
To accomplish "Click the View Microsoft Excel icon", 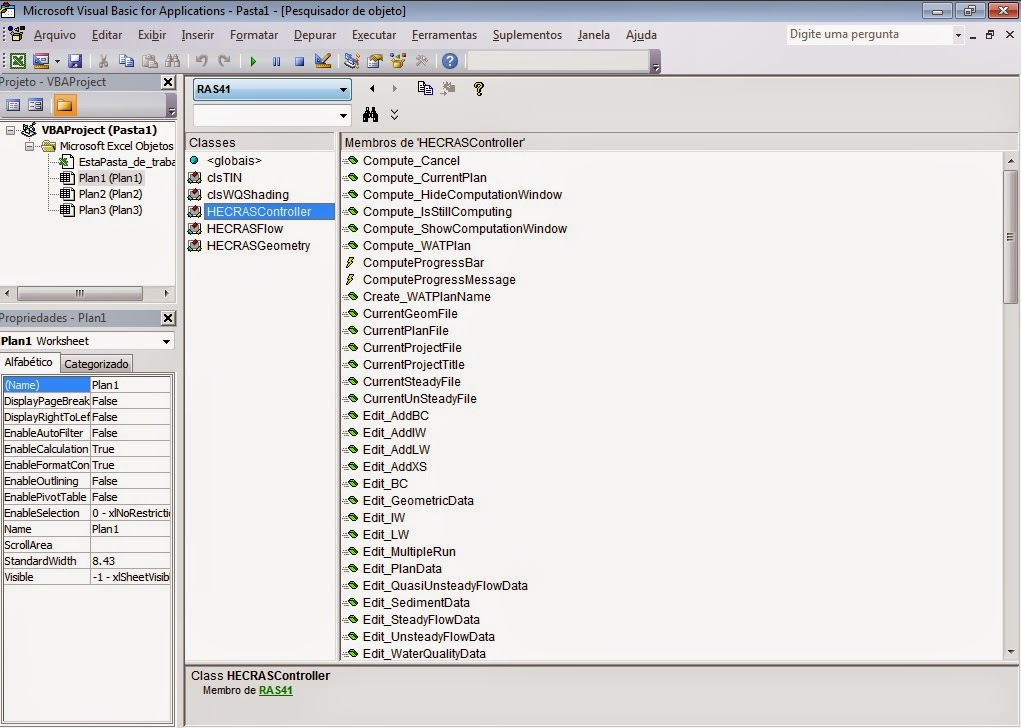I will click(17, 61).
